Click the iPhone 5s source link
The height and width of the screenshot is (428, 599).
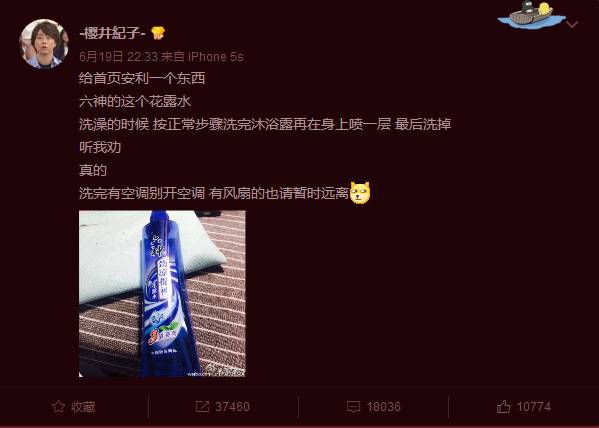tap(216, 57)
